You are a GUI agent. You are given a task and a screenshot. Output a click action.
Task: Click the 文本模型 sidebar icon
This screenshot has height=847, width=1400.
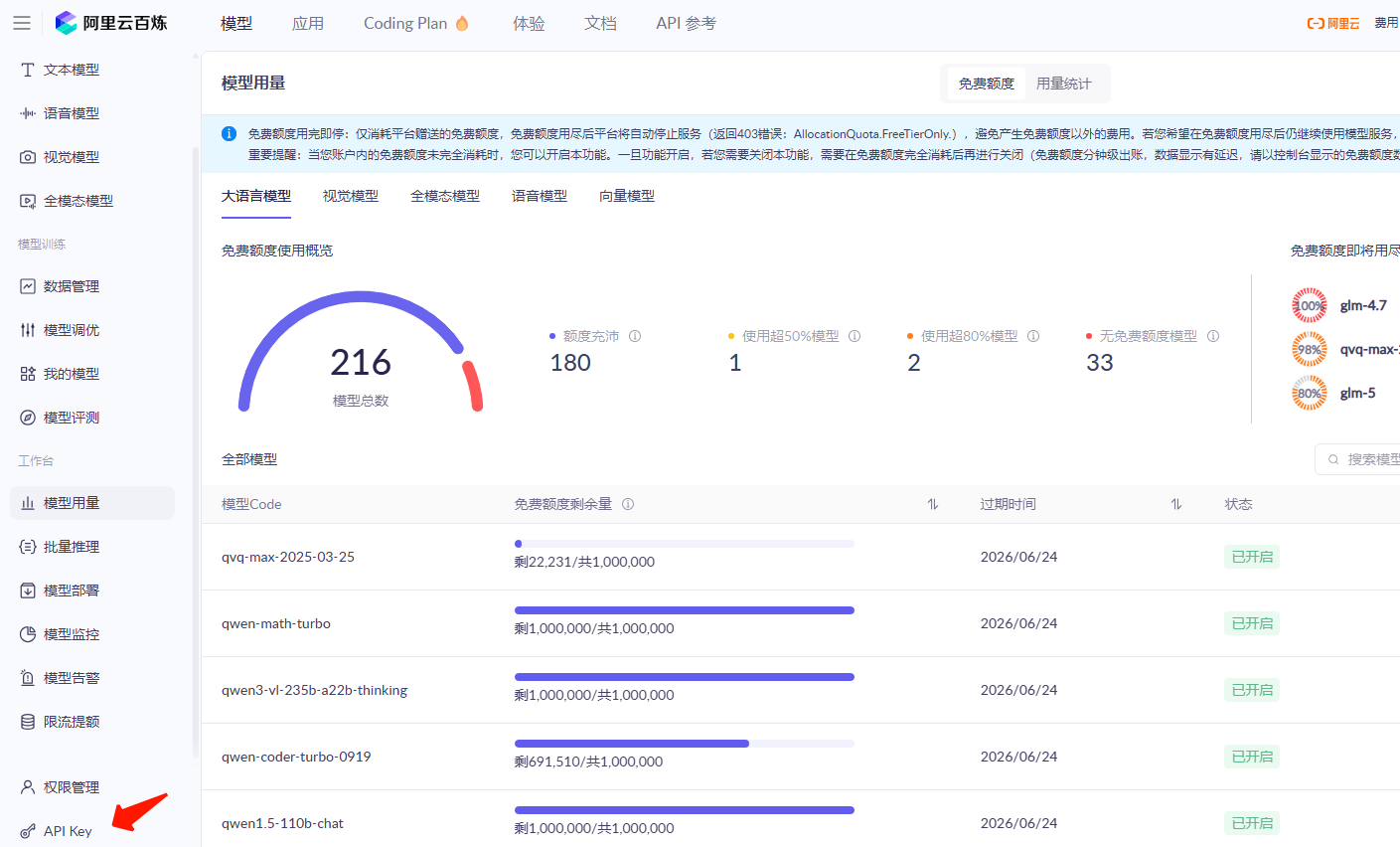(x=28, y=70)
